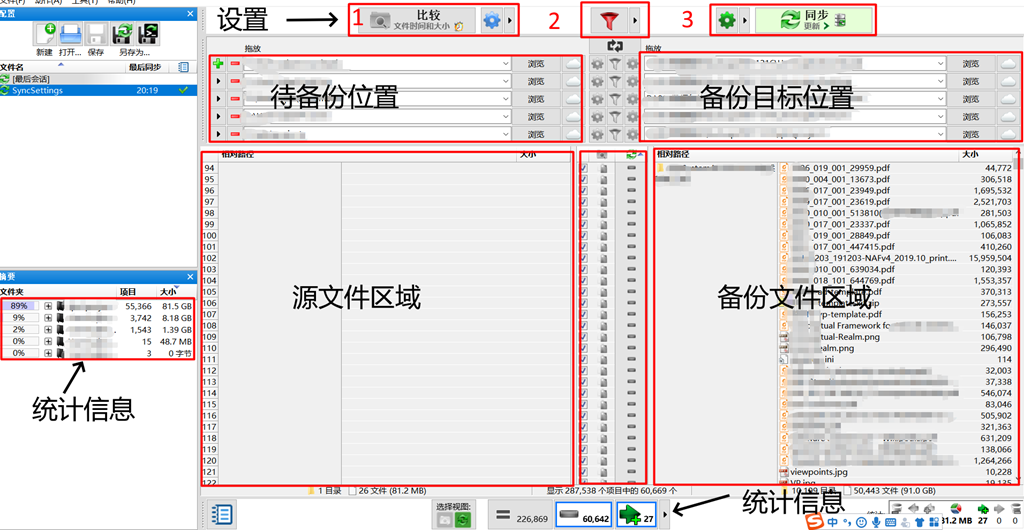Screen dimensions: 1024x530
Task: Uncheck the checkbox on row 100
Action: pos(583,236)
